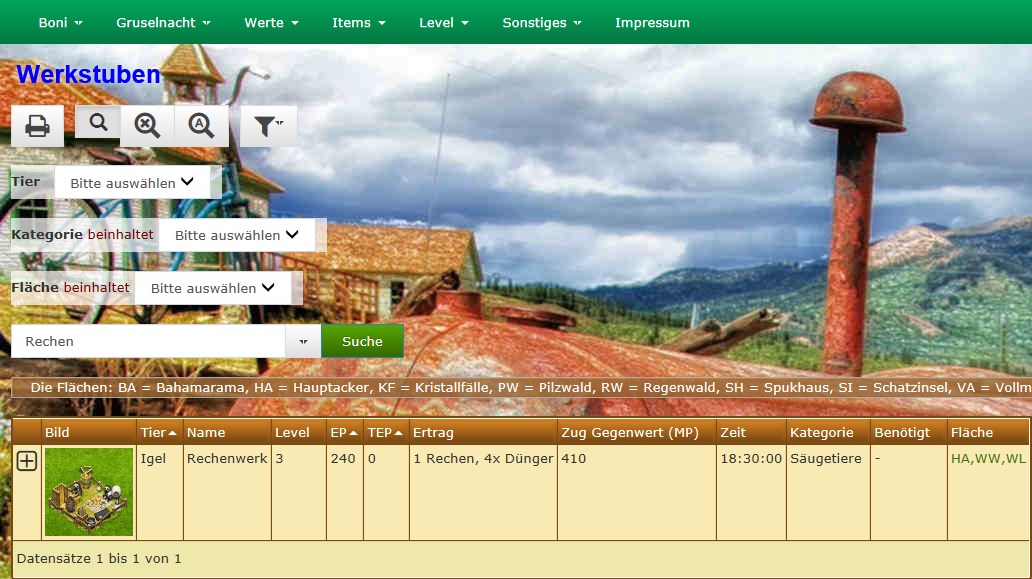Open the Boni menu
This screenshot has height=579, width=1032.
[x=61, y=22]
